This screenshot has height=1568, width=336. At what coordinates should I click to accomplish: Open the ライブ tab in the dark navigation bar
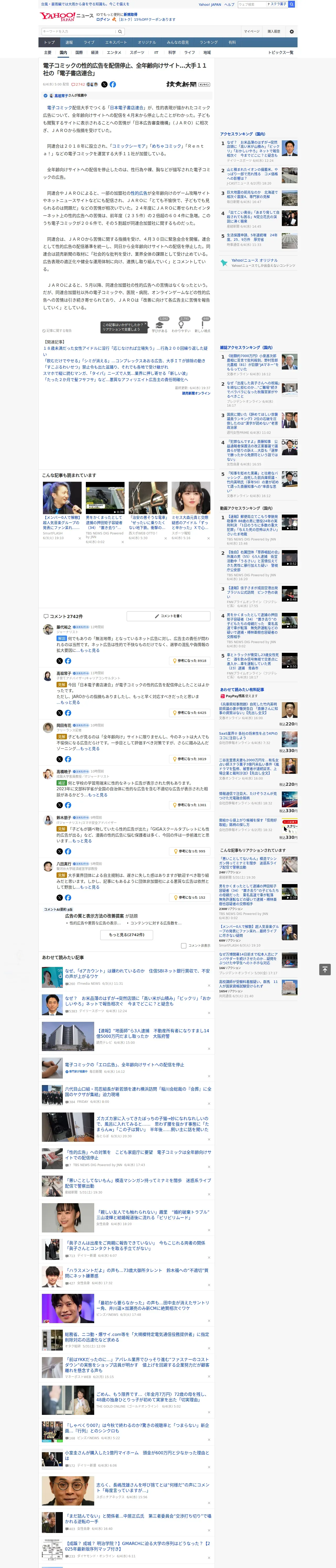coord(89,43)
